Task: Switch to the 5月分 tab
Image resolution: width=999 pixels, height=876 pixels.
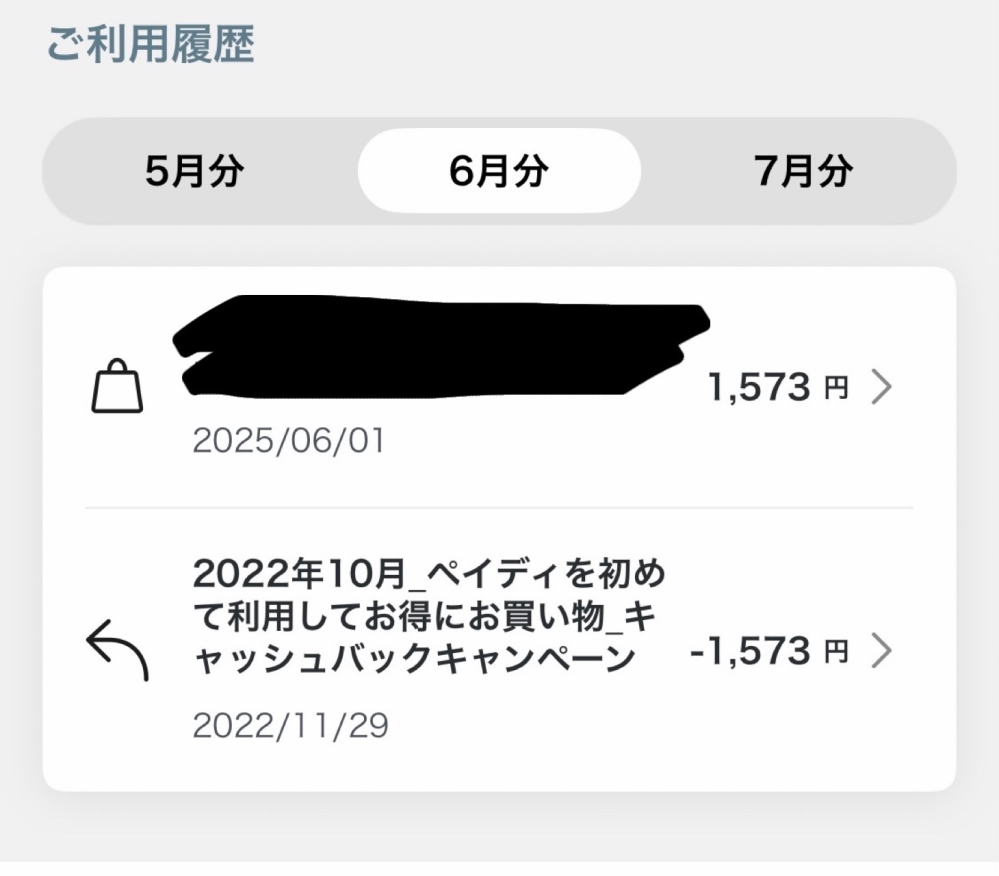Action: click(x=194, y=171)
